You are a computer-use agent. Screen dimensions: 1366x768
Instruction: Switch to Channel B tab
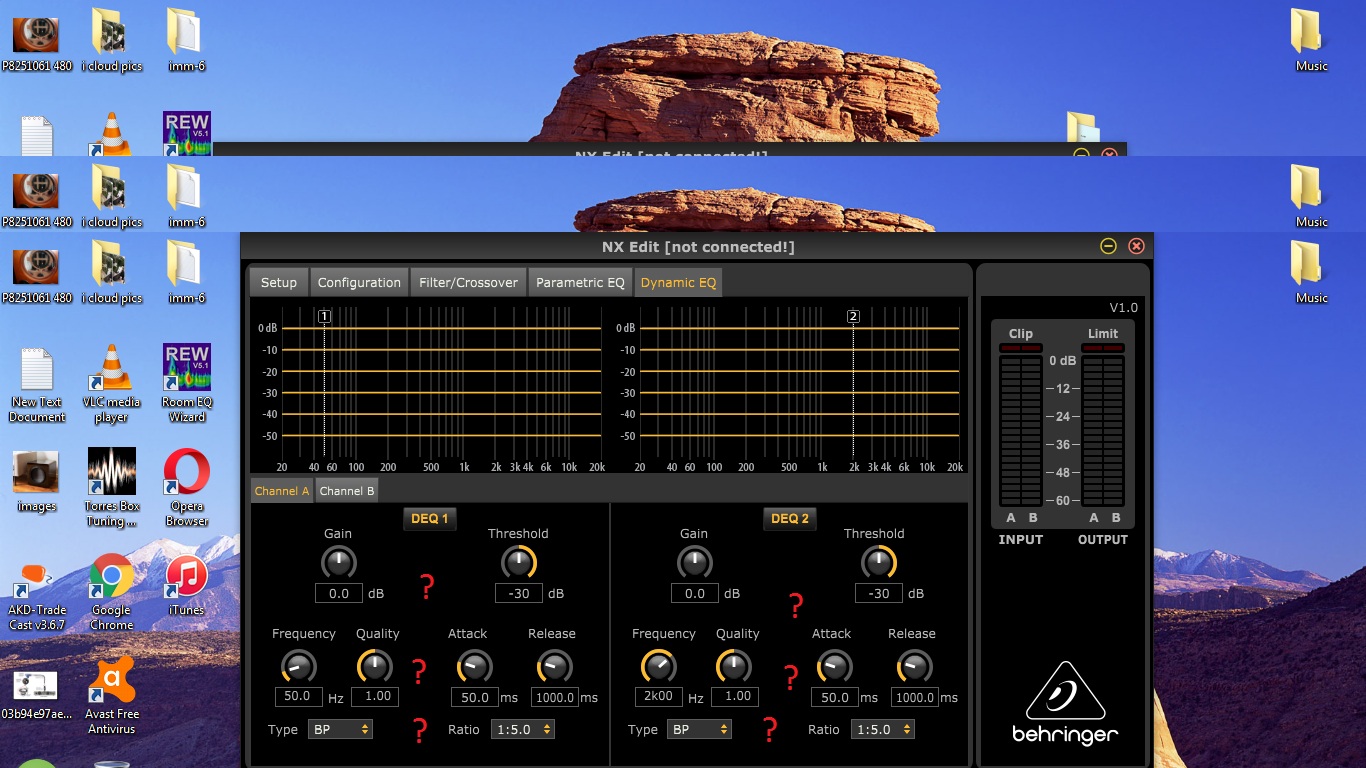[347, 490]
